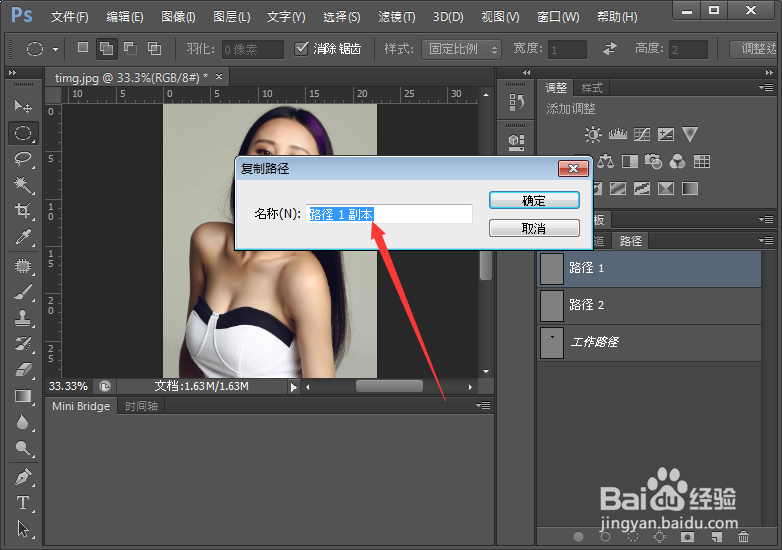Select the 路径 2 row
This screenshot has height=550, width=782.
650,305
